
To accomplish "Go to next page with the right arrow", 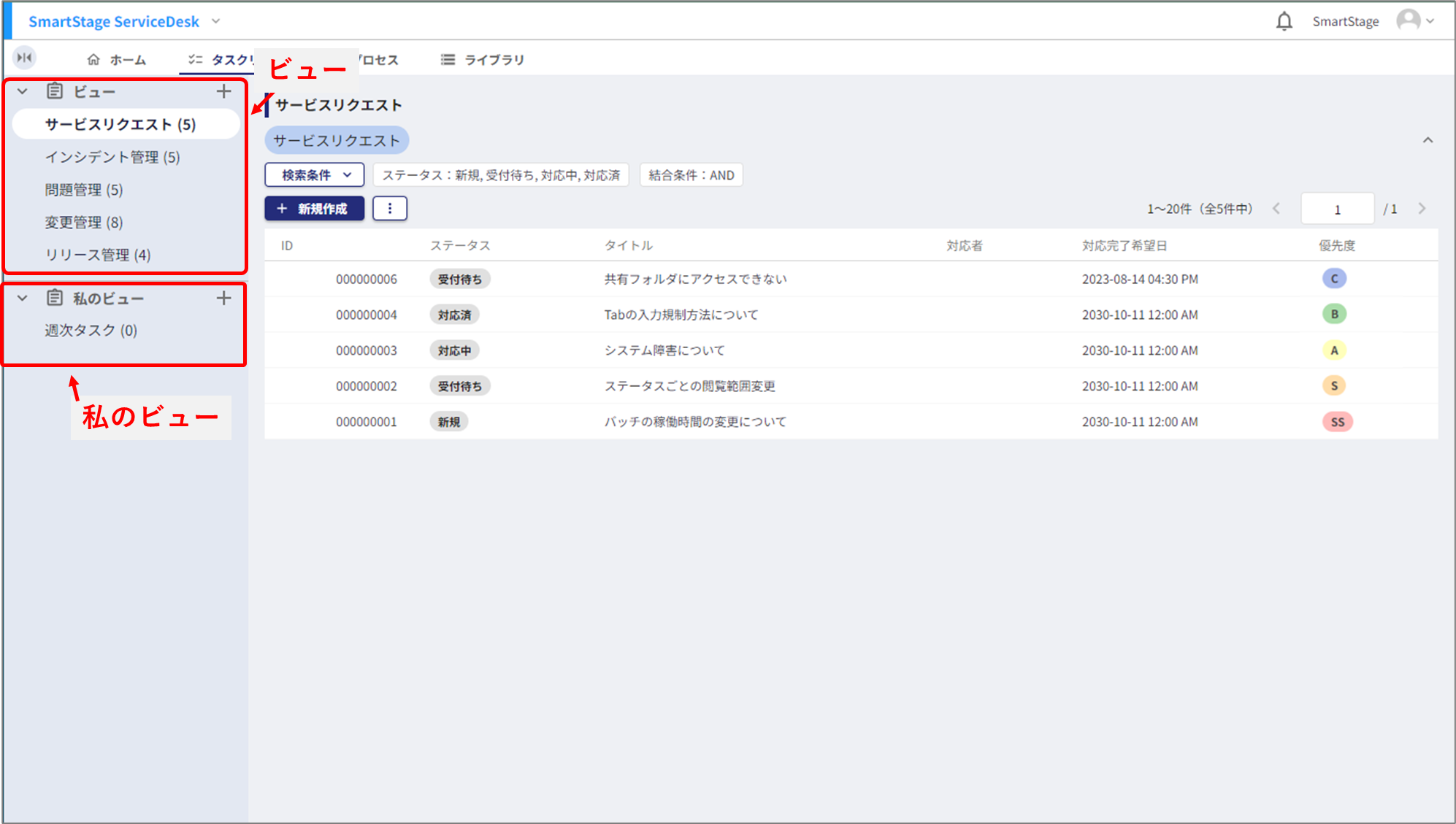I will (x=1422, y=209).
